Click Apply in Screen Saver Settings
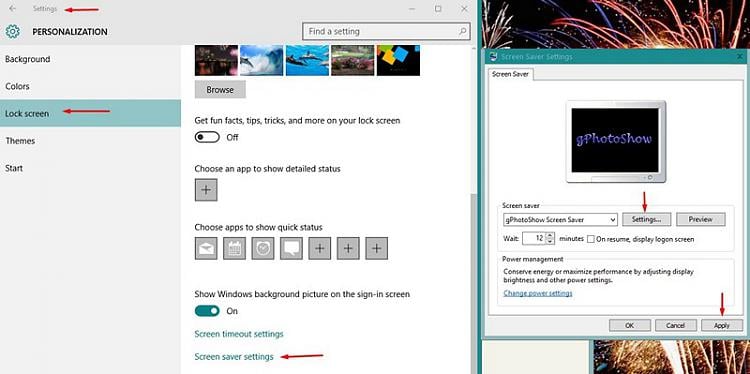 tap(722, 325)
